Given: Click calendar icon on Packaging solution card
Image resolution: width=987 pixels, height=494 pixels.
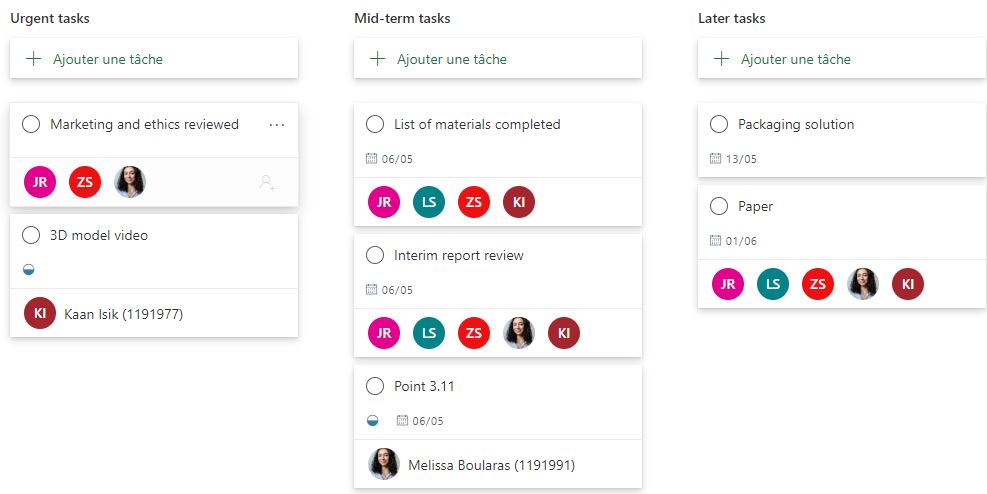Looking at the screenshot, I should point(715,158).
